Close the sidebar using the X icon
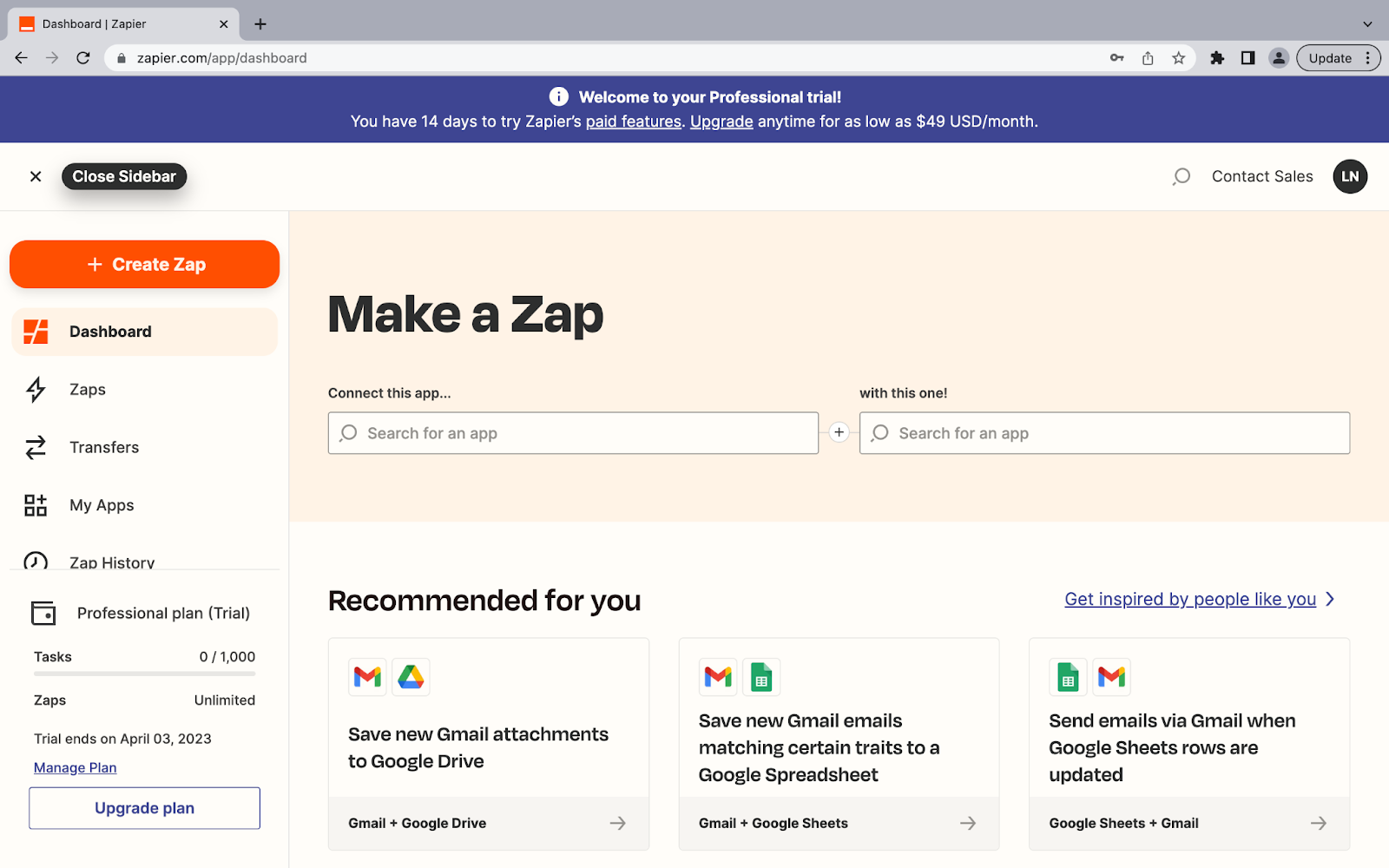Screen dimensions: 1389x868 pos(36,176)
